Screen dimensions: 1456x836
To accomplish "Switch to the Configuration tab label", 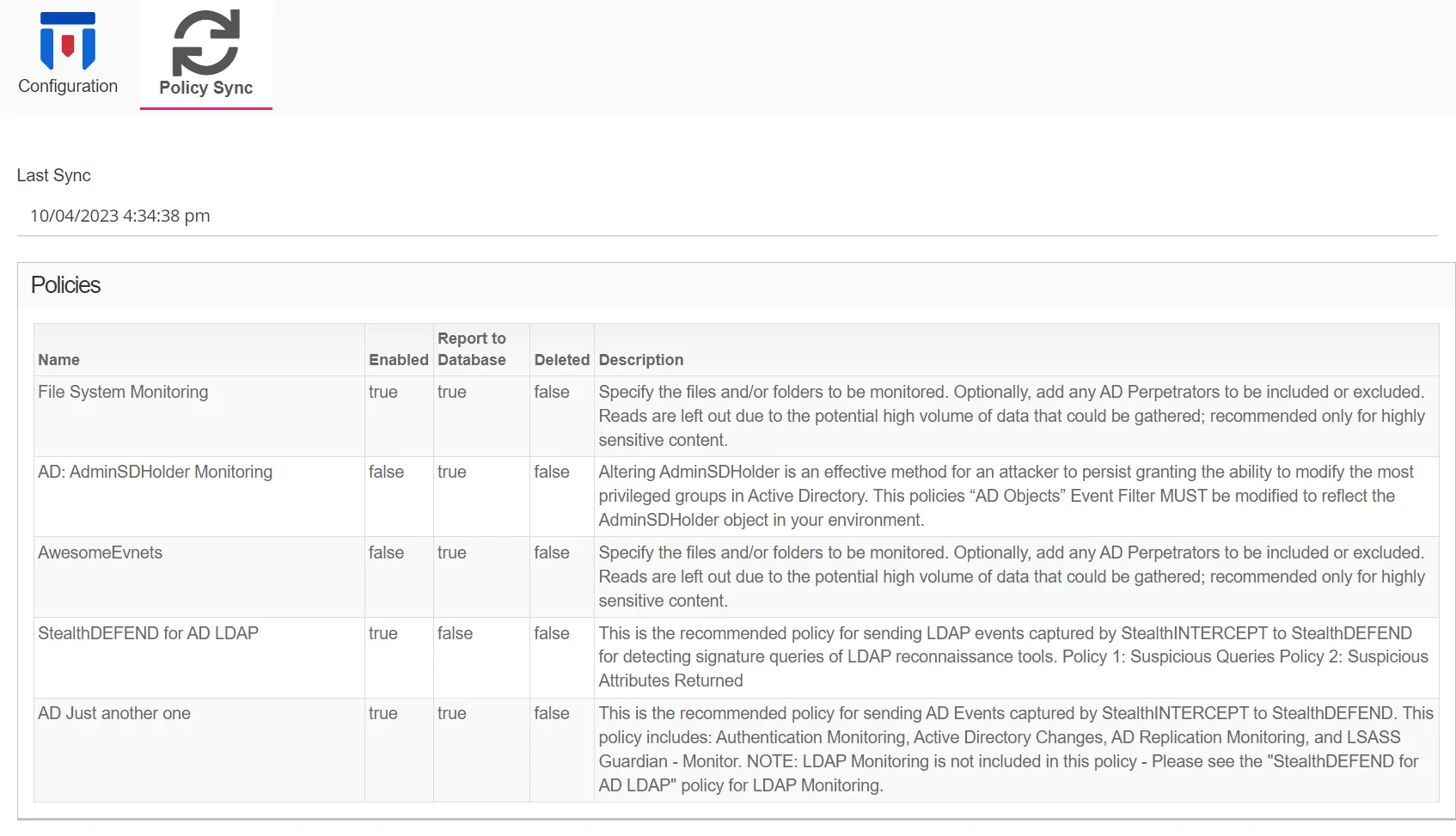I will [x=68, y=86].
